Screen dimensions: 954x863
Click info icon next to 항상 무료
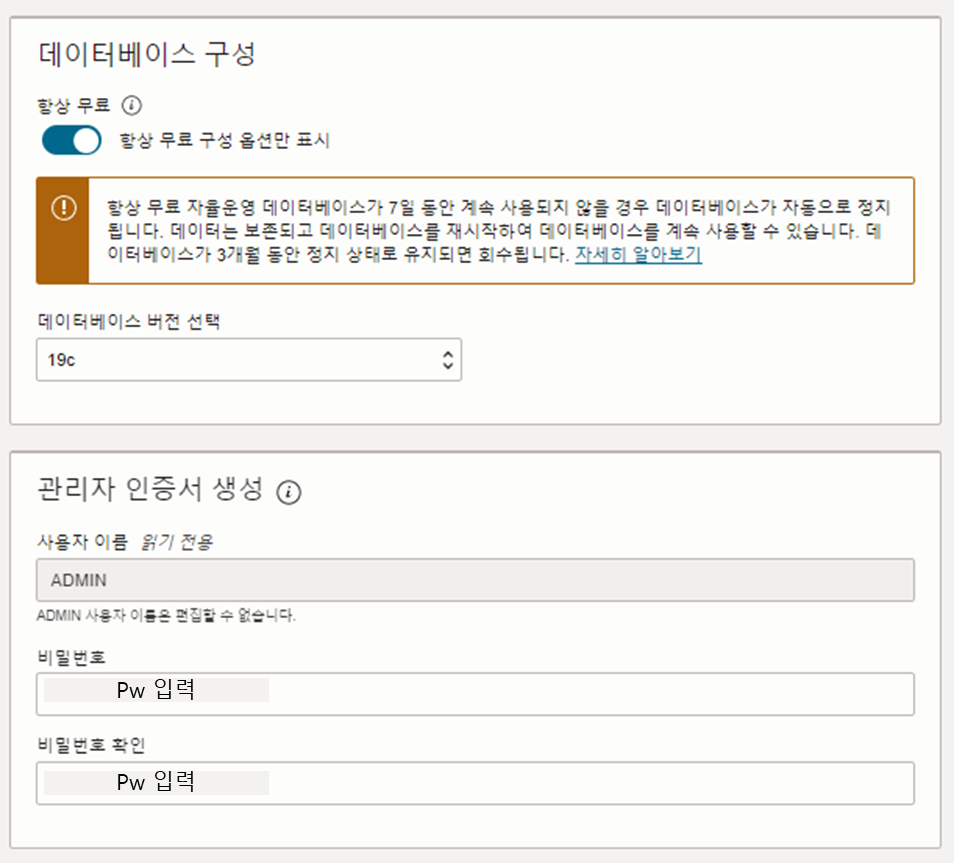(131, 105)
